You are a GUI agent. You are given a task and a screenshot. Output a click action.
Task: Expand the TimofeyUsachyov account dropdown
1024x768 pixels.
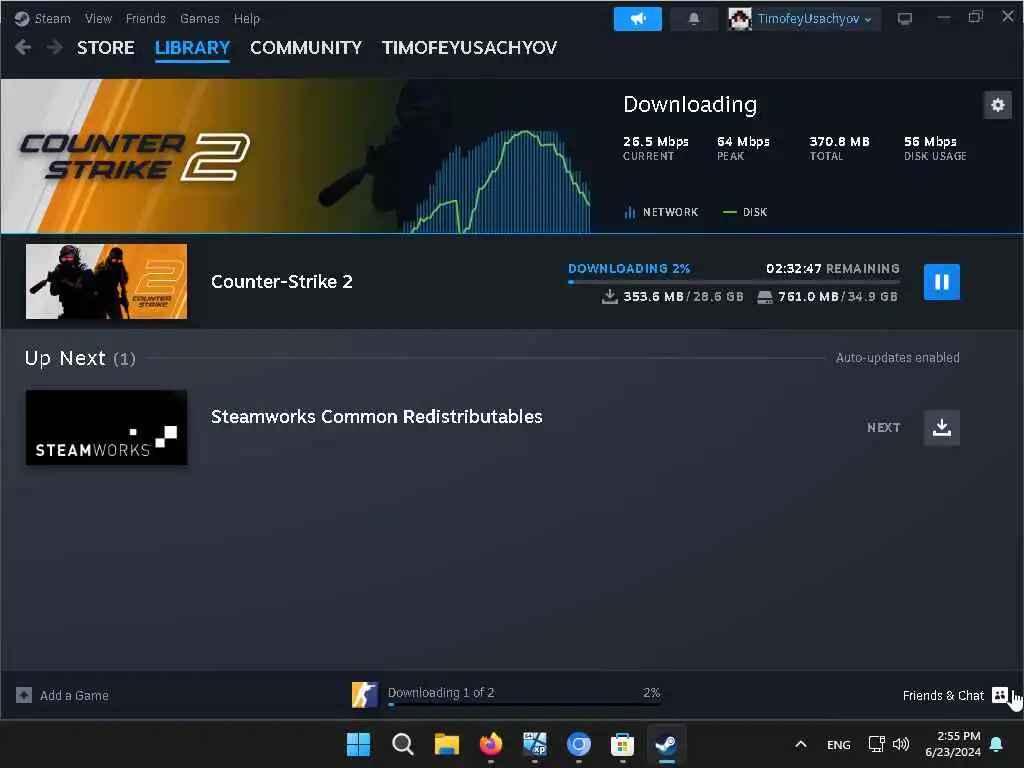814,19
